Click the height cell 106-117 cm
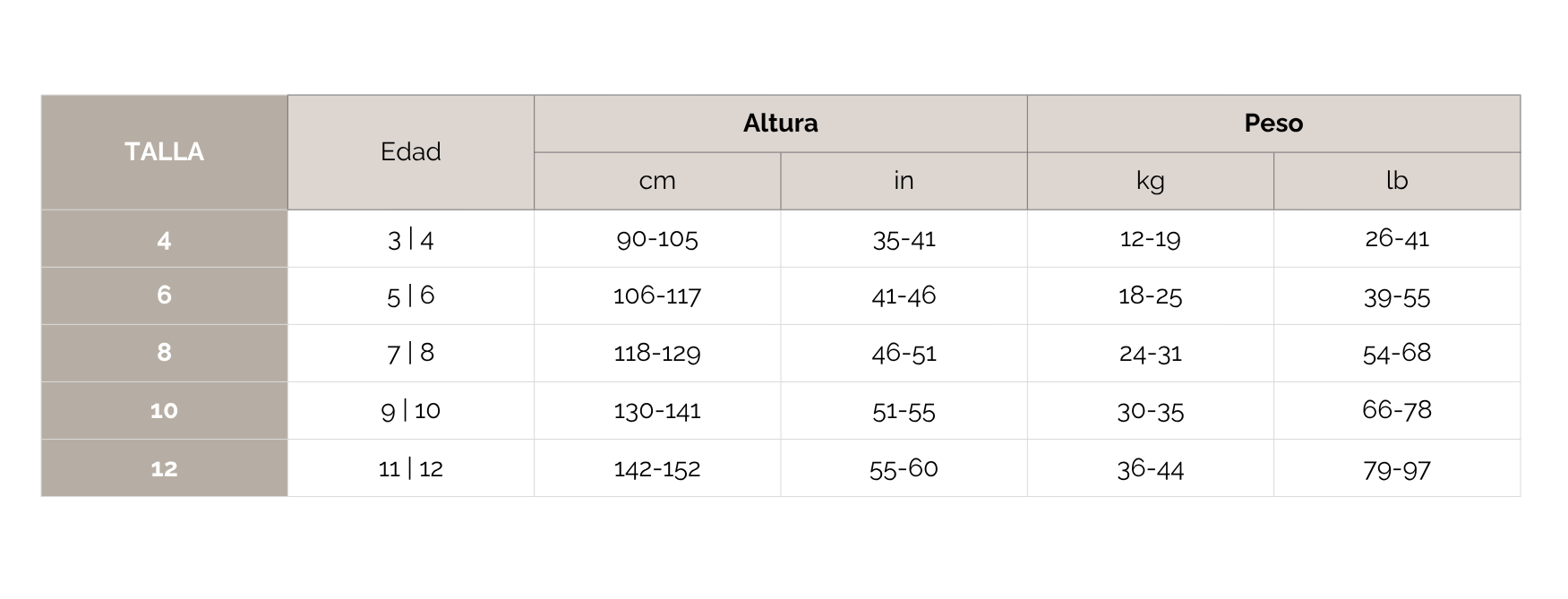Screen dimensions: 1568x599 pos(656,295)
